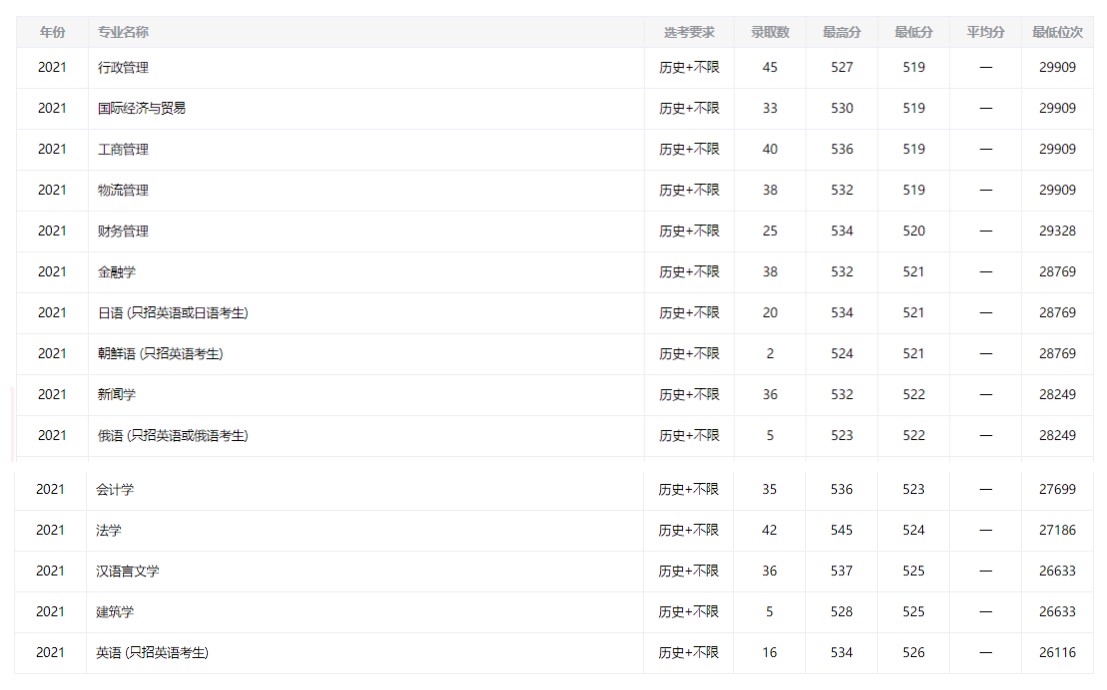
Task: Click the 最低位次 column header
Action: tap(1057, 32)
